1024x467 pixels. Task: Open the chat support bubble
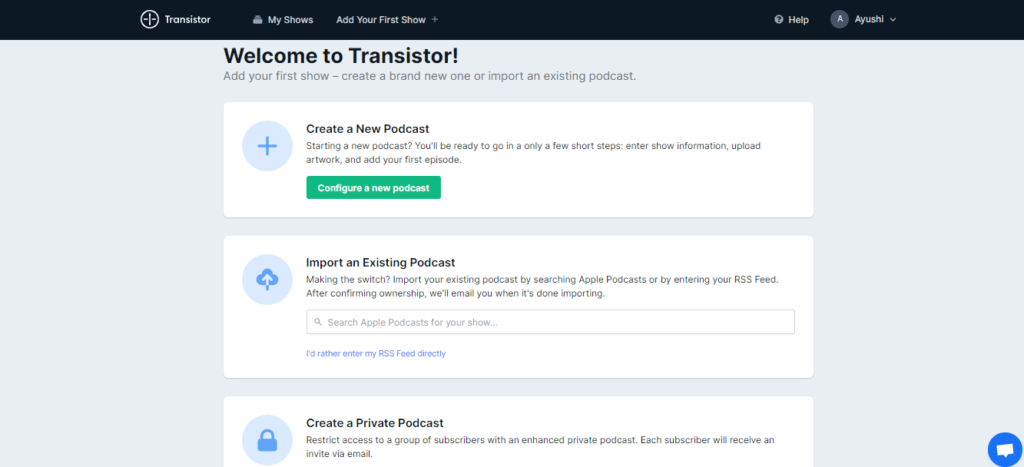(1005, 450)
